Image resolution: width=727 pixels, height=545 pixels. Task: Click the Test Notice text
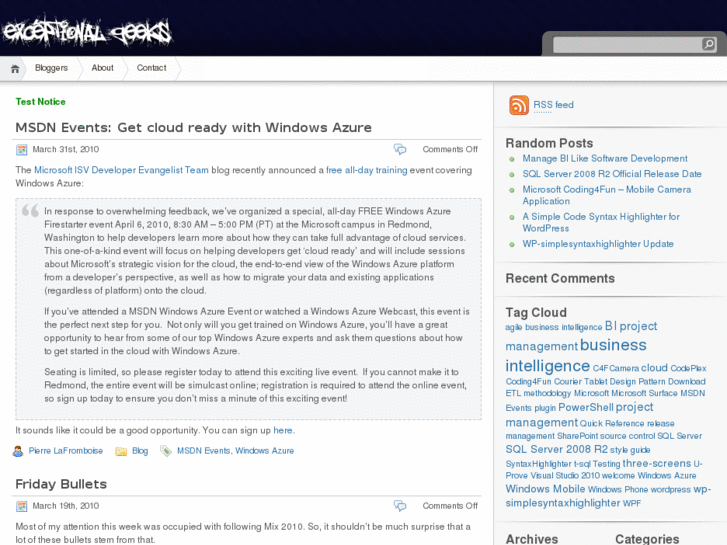coord(40,102)
